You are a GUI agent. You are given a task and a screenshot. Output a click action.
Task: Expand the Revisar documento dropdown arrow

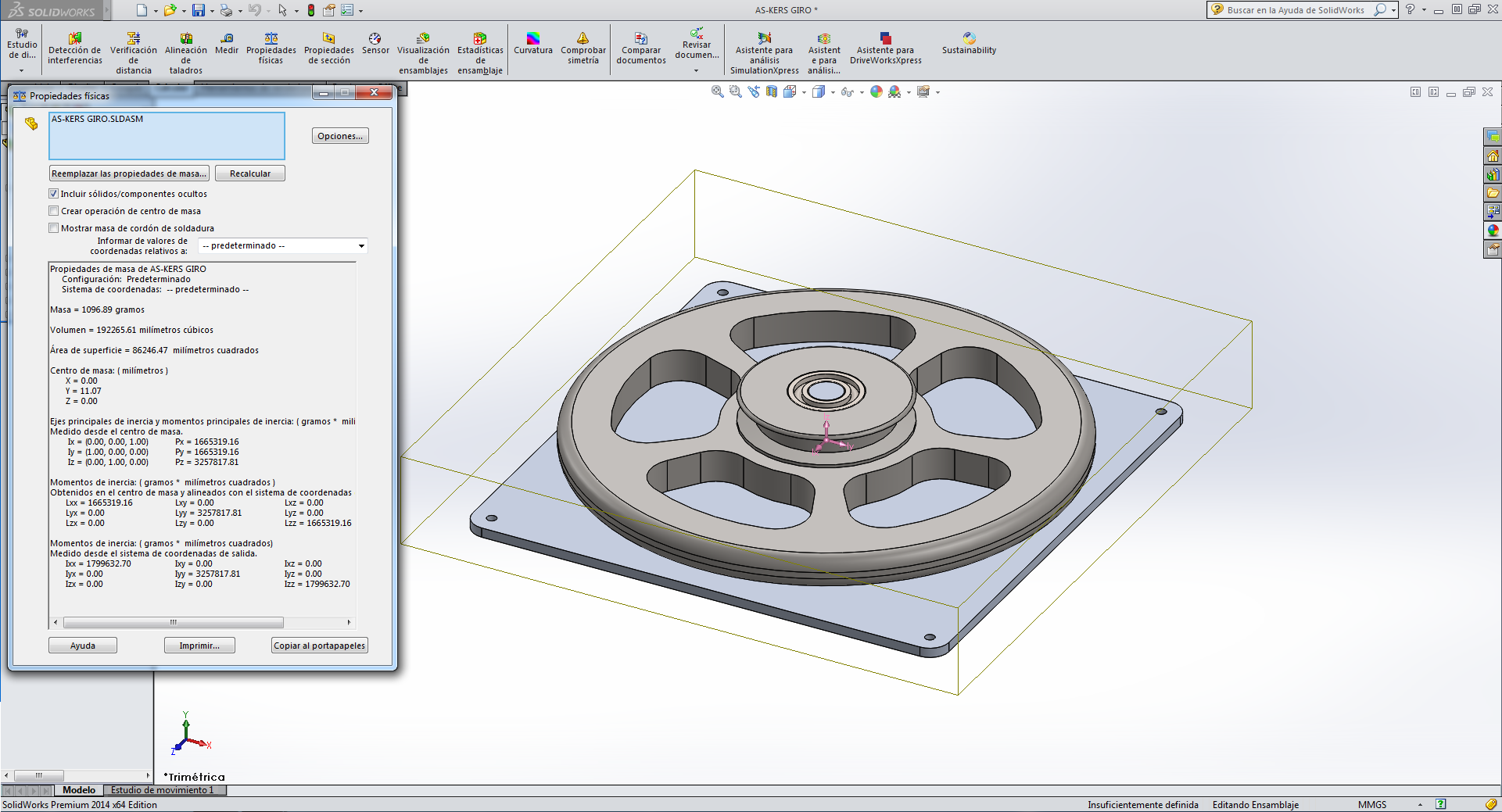696,71
